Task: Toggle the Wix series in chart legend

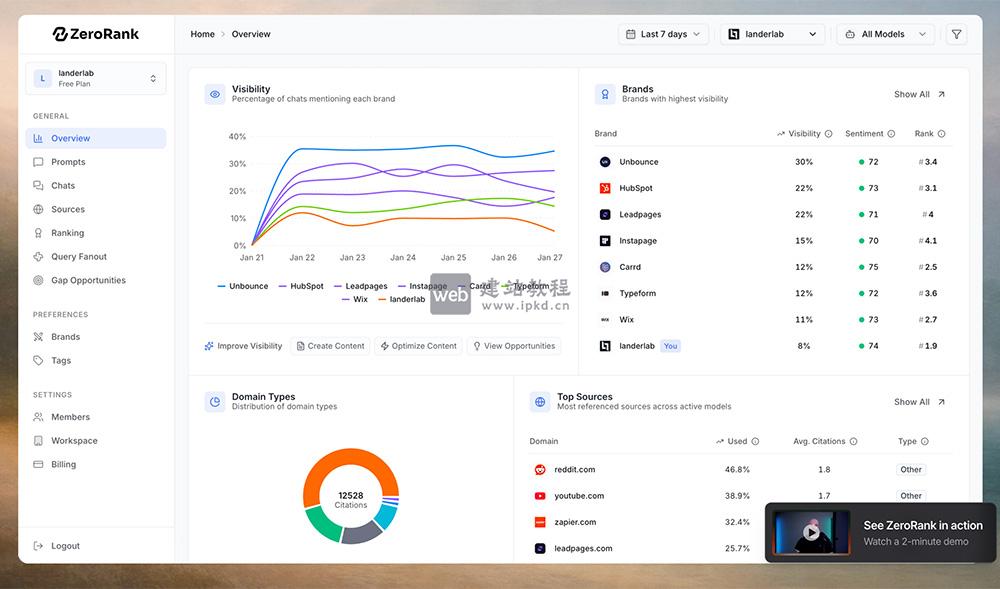Action: coord(355,299)
